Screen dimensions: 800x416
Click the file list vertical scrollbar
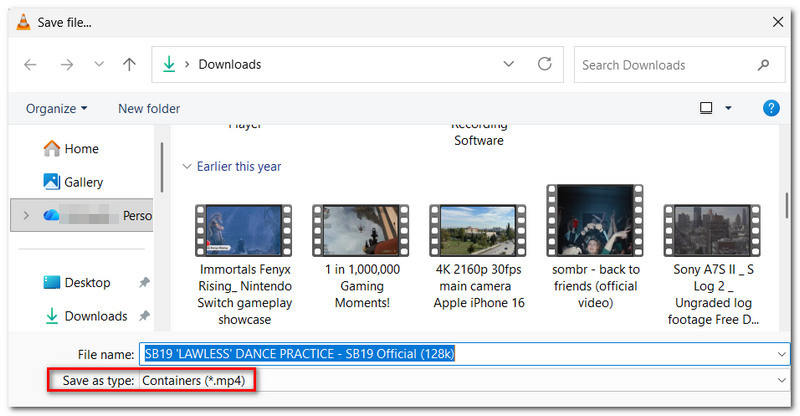787,204
